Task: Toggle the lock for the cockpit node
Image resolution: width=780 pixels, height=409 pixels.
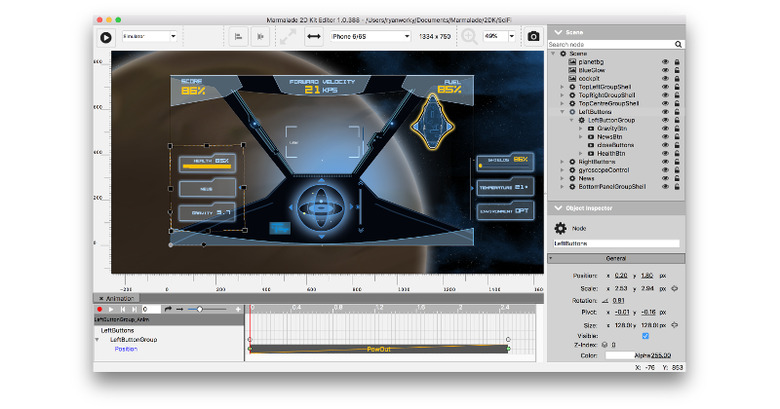Action: tap(677, 79)
